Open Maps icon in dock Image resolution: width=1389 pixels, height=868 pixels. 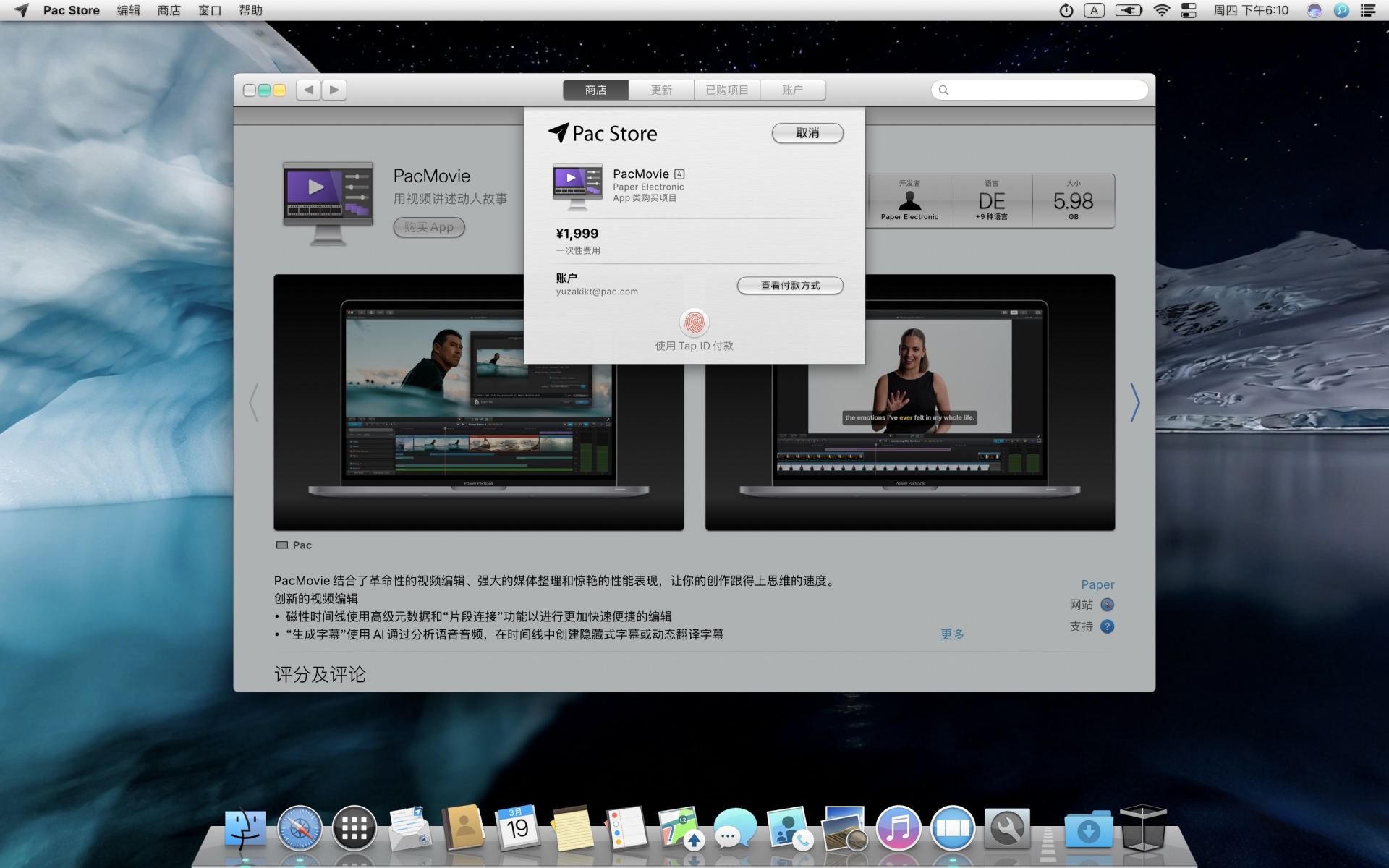coord(680,828)
